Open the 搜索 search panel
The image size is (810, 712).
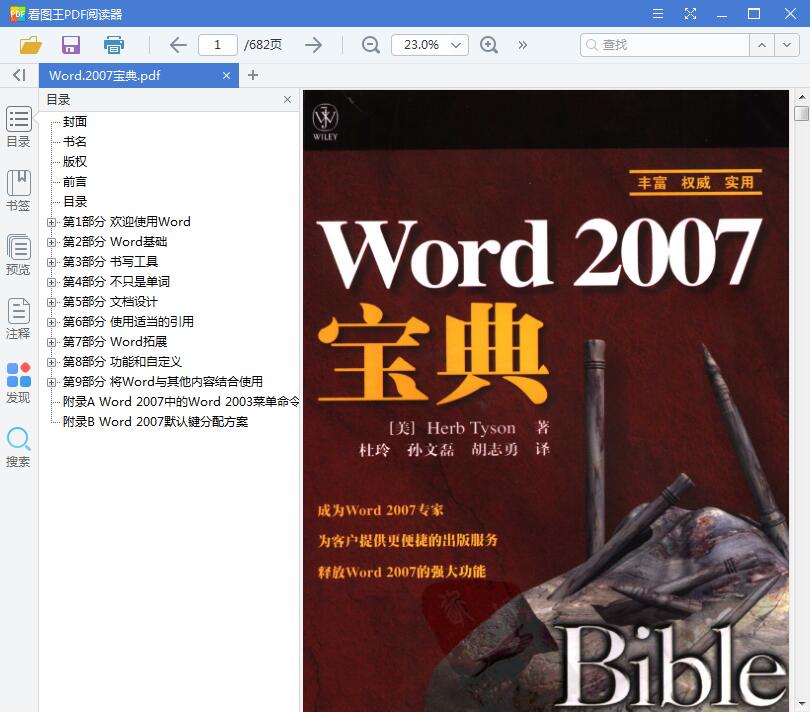19,447
